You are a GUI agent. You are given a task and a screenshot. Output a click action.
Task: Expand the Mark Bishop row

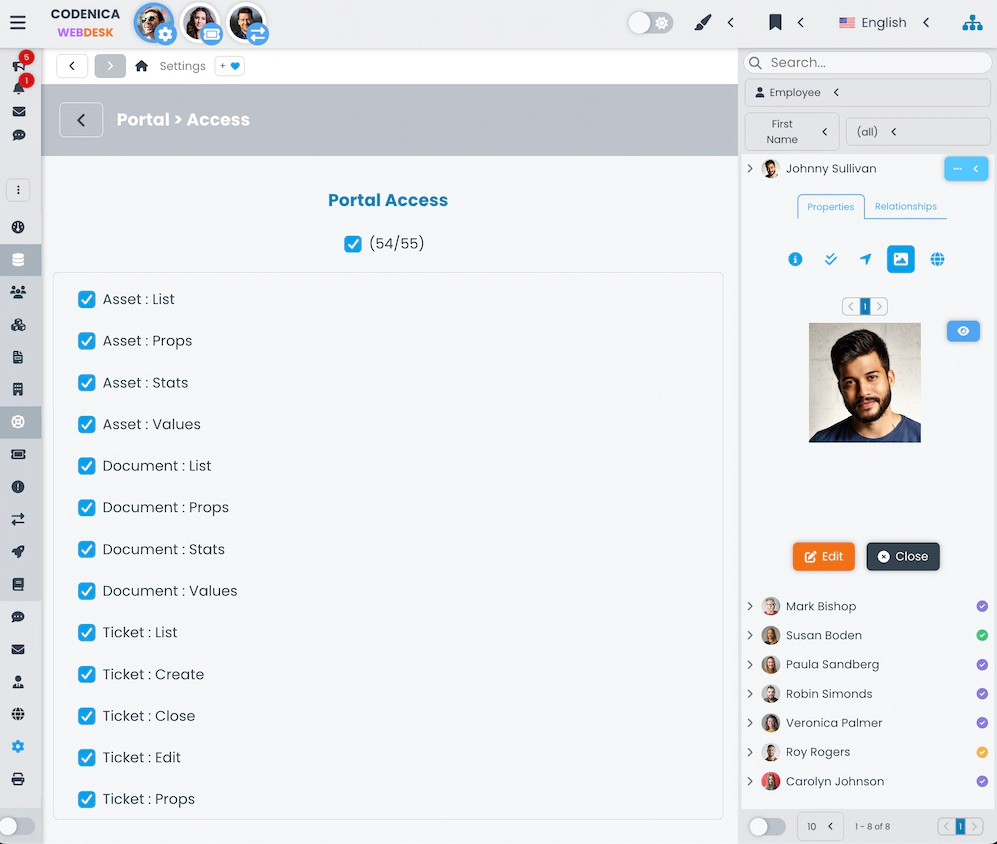pos(750,606)
